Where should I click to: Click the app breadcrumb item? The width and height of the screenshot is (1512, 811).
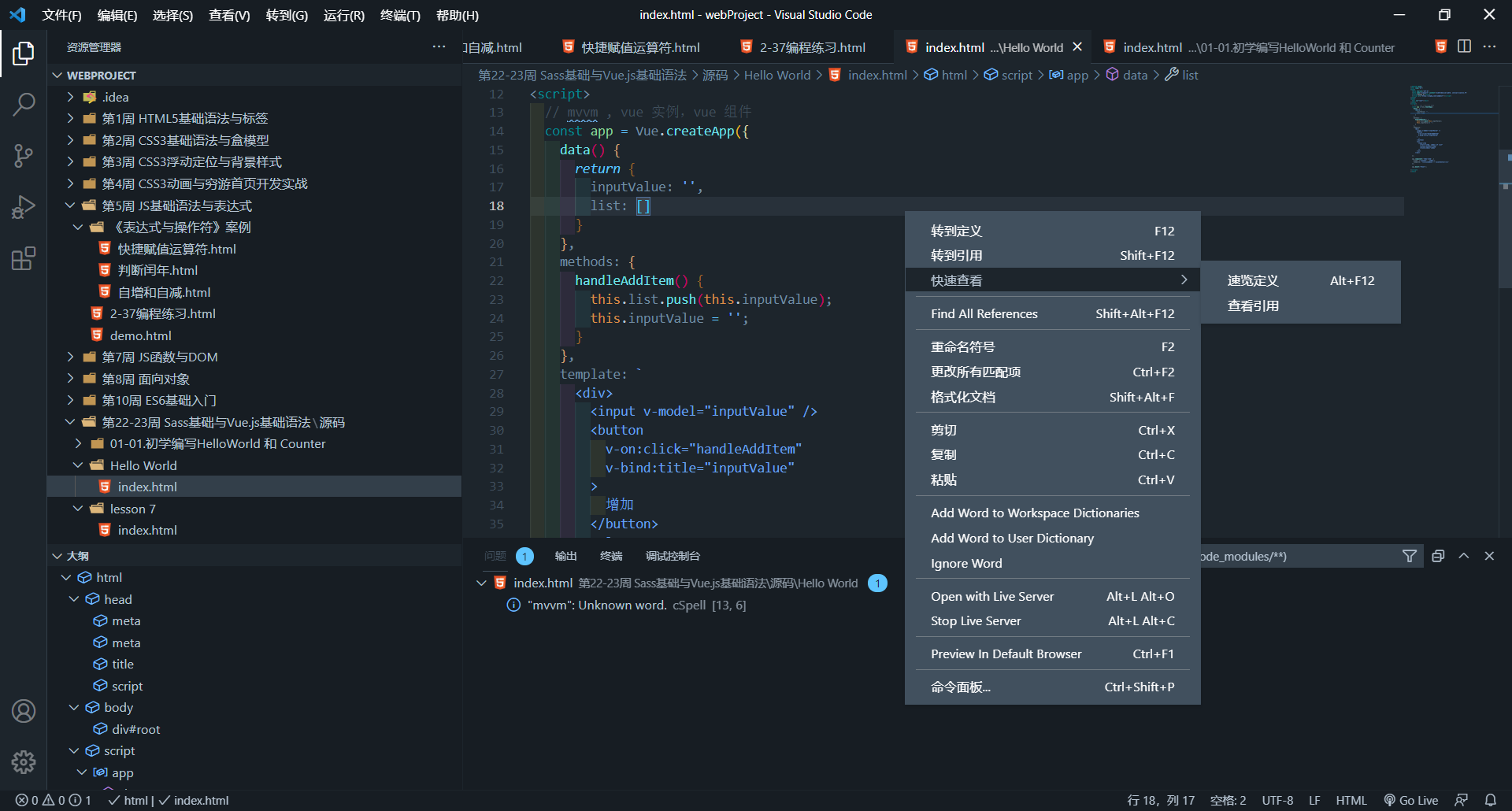point(1069,75)
